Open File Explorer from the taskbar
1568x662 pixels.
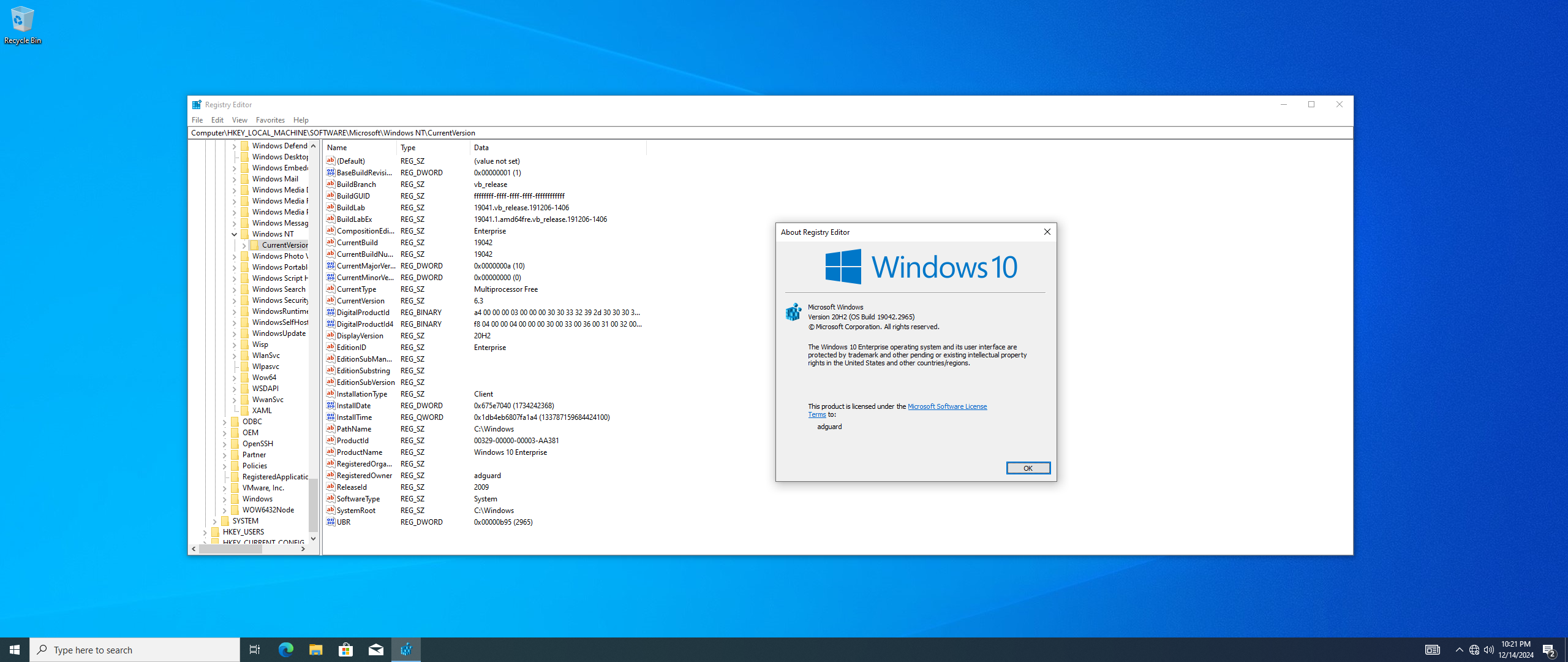click(315, 650)
